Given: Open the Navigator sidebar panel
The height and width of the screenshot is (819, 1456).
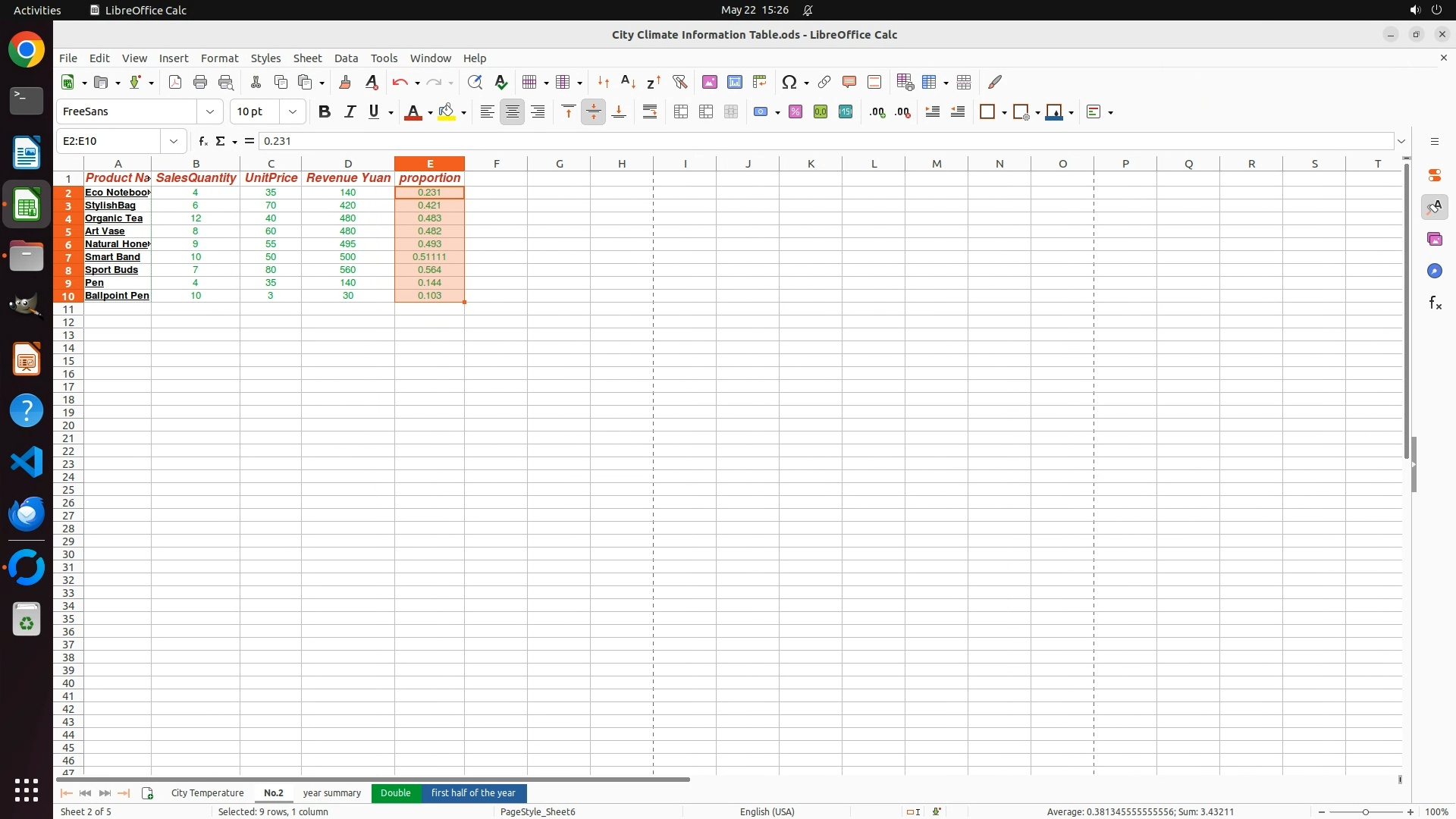Looking at the screenshot, I should tap(1435, 271).
